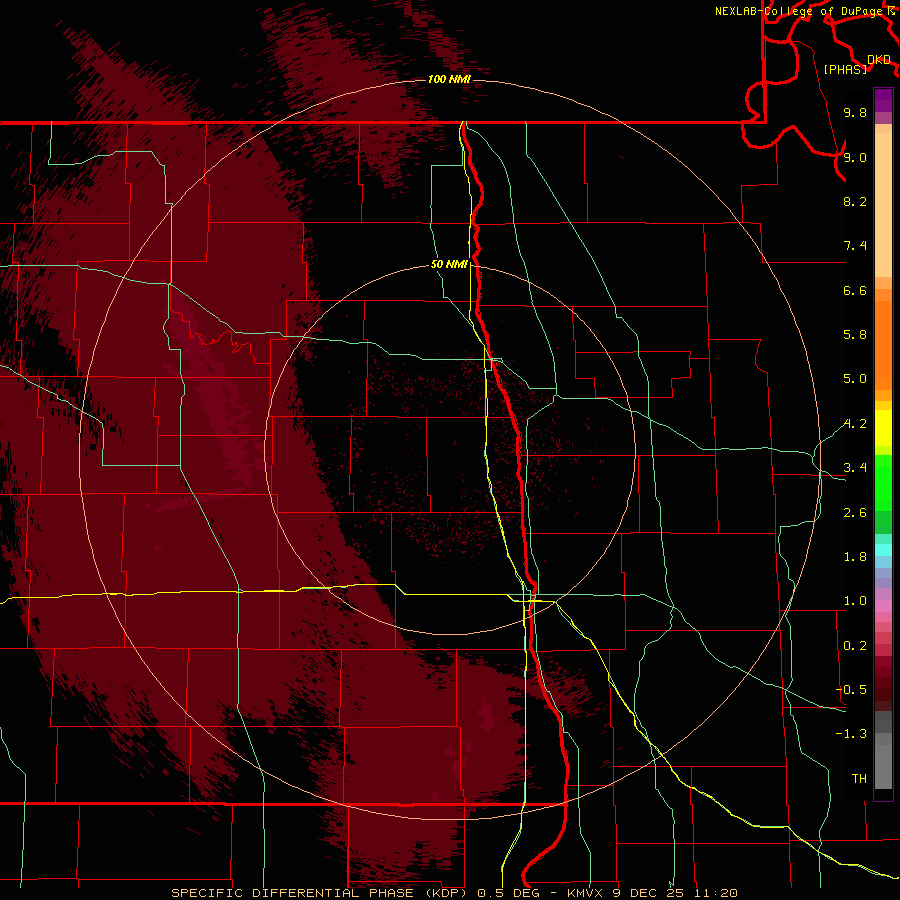Pick the cyan band on the color scale
Viewport: 900px width, 900px height.
pyautogui.click(x=883, y=550)
